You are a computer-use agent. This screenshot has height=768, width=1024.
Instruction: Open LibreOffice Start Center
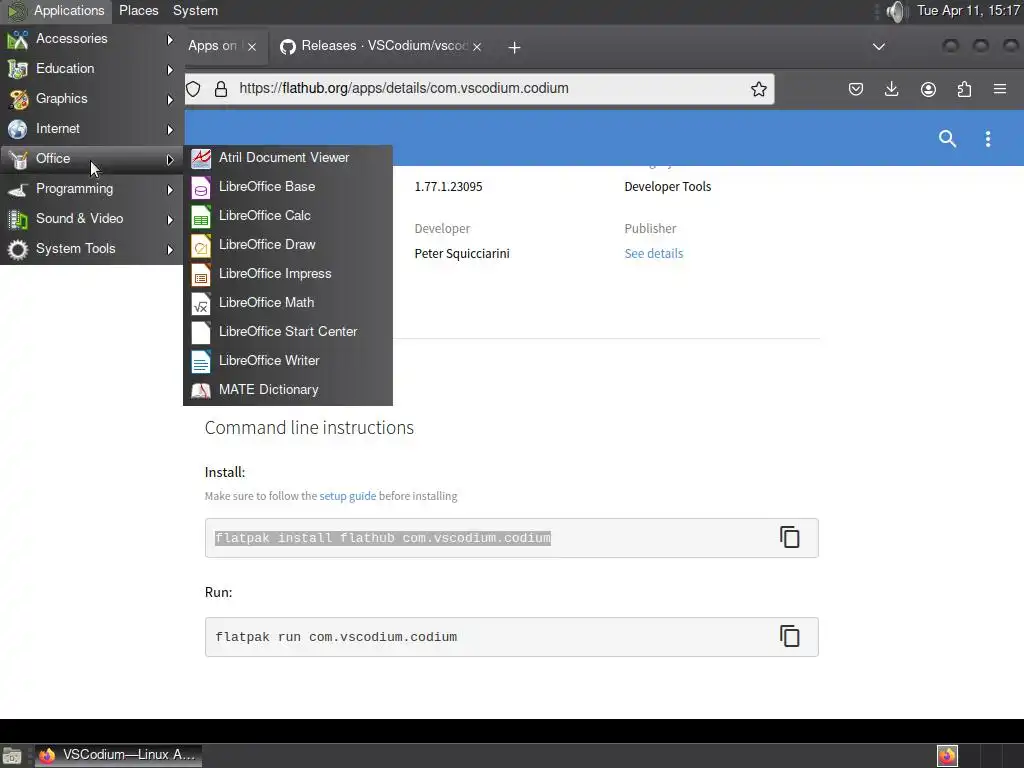coord(288,332)
